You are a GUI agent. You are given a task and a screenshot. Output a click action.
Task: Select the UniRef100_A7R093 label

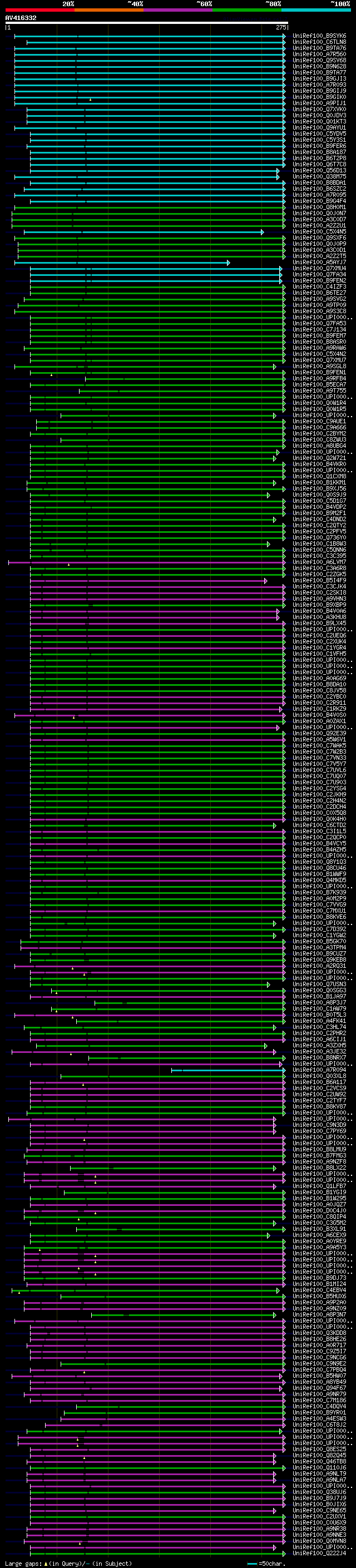tap(319, 85)
